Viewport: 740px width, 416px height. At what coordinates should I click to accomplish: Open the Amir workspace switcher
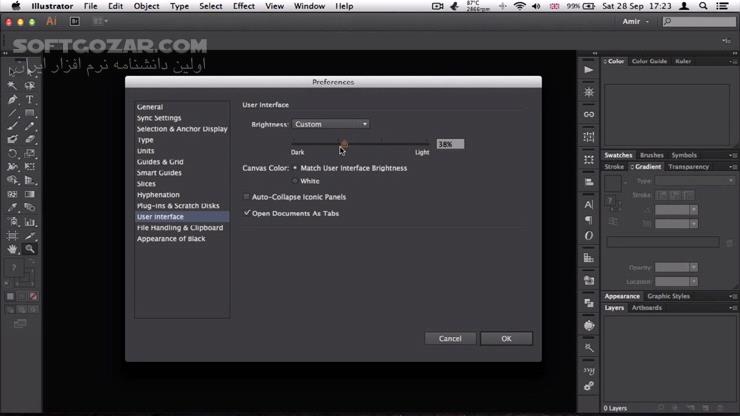point(635,21)
